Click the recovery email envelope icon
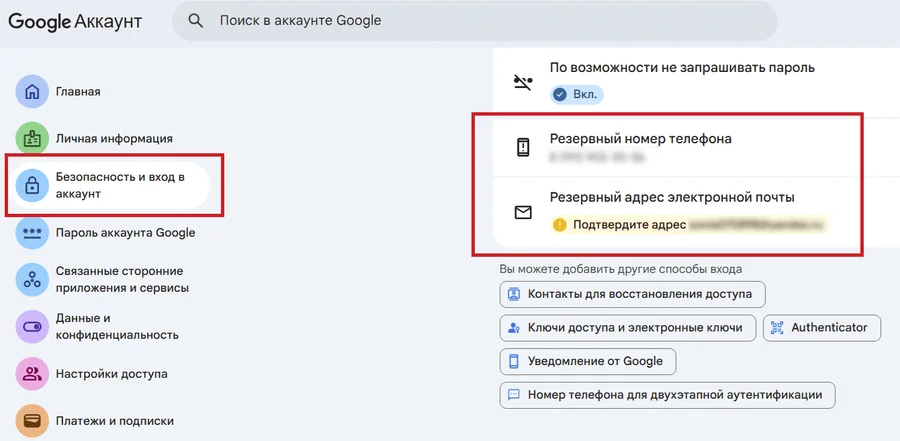Viewport: 900px width, 441px height. [x=523, y=212]
